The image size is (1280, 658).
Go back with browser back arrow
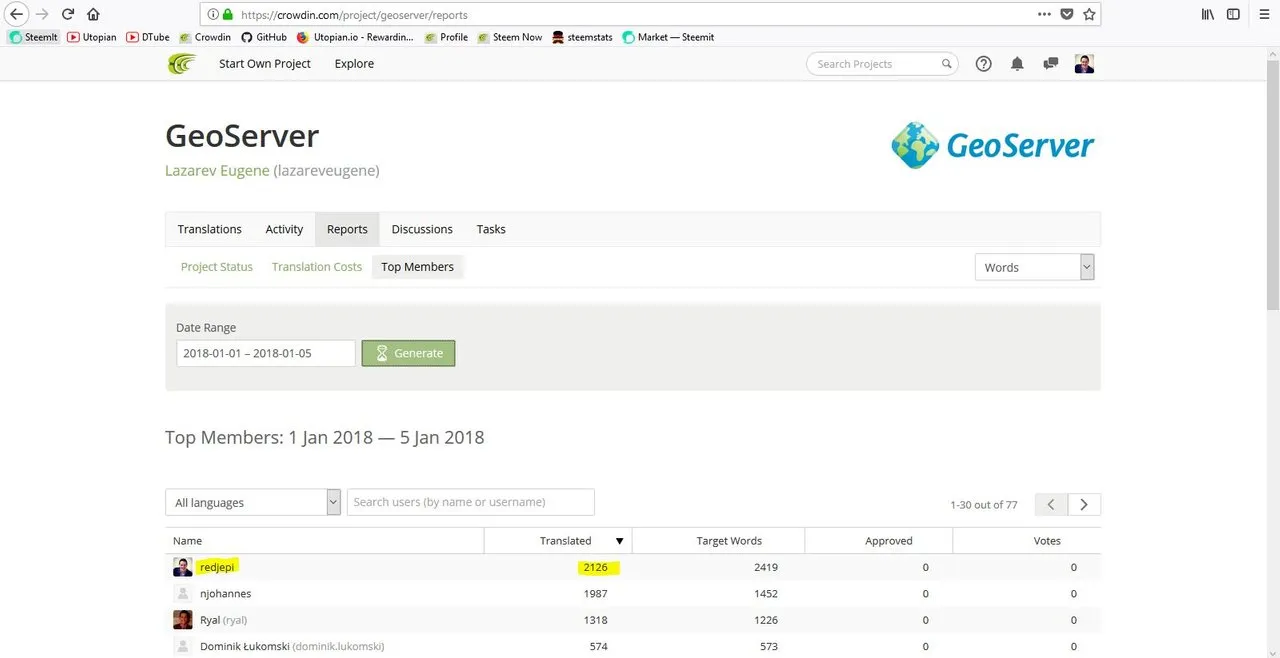(x=17, y=15)
